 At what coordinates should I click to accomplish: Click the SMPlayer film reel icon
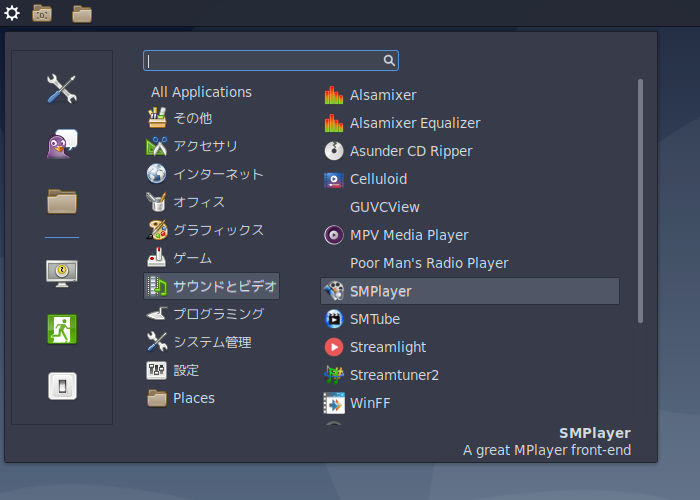334,291
